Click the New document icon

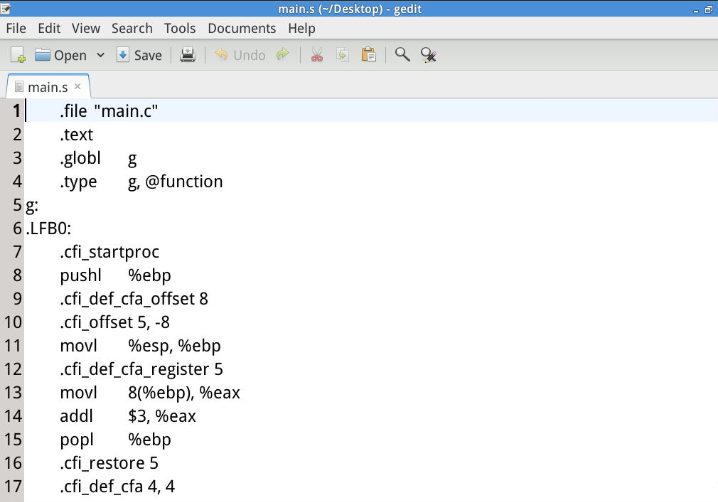pyautogui.click(x=18, y=55)
